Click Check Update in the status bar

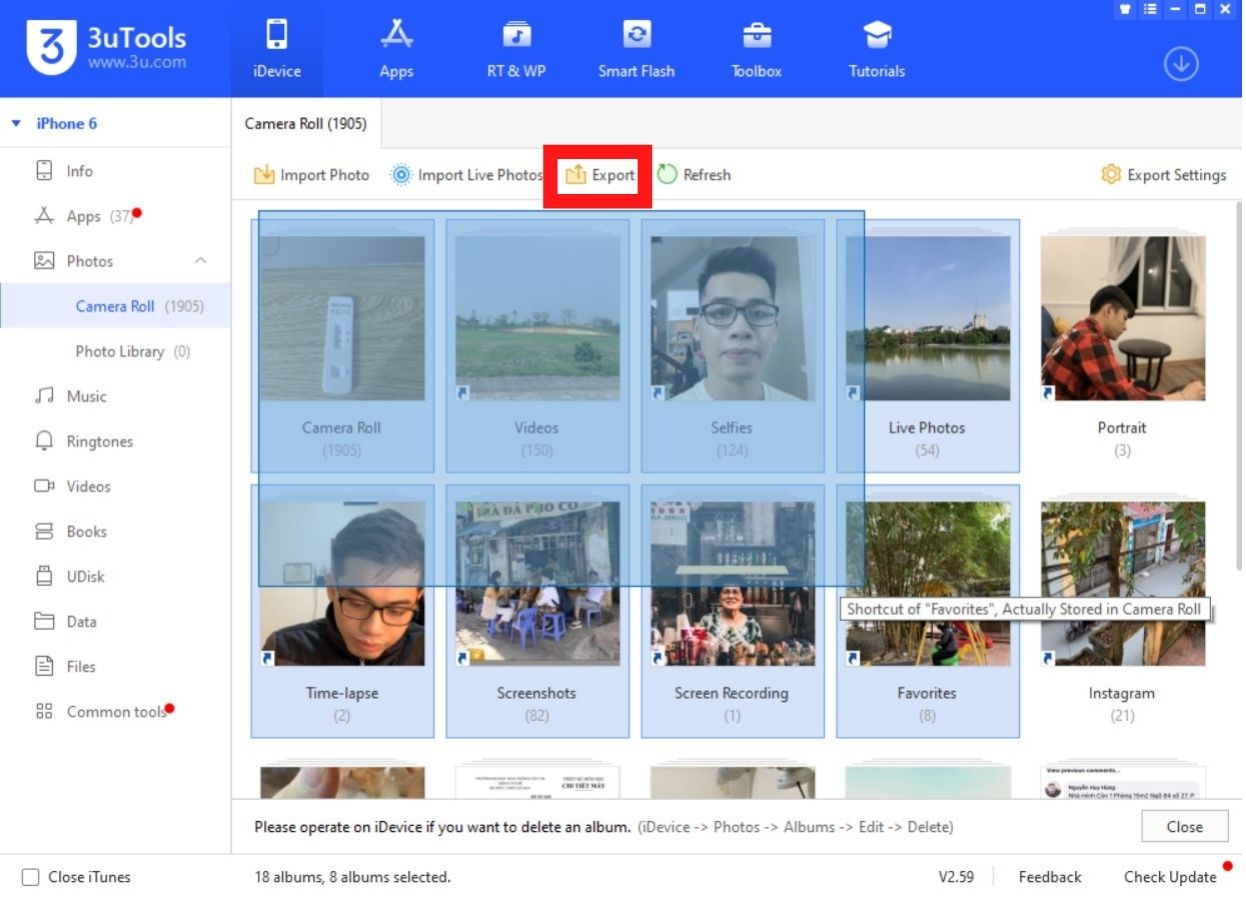[1170, 877]
